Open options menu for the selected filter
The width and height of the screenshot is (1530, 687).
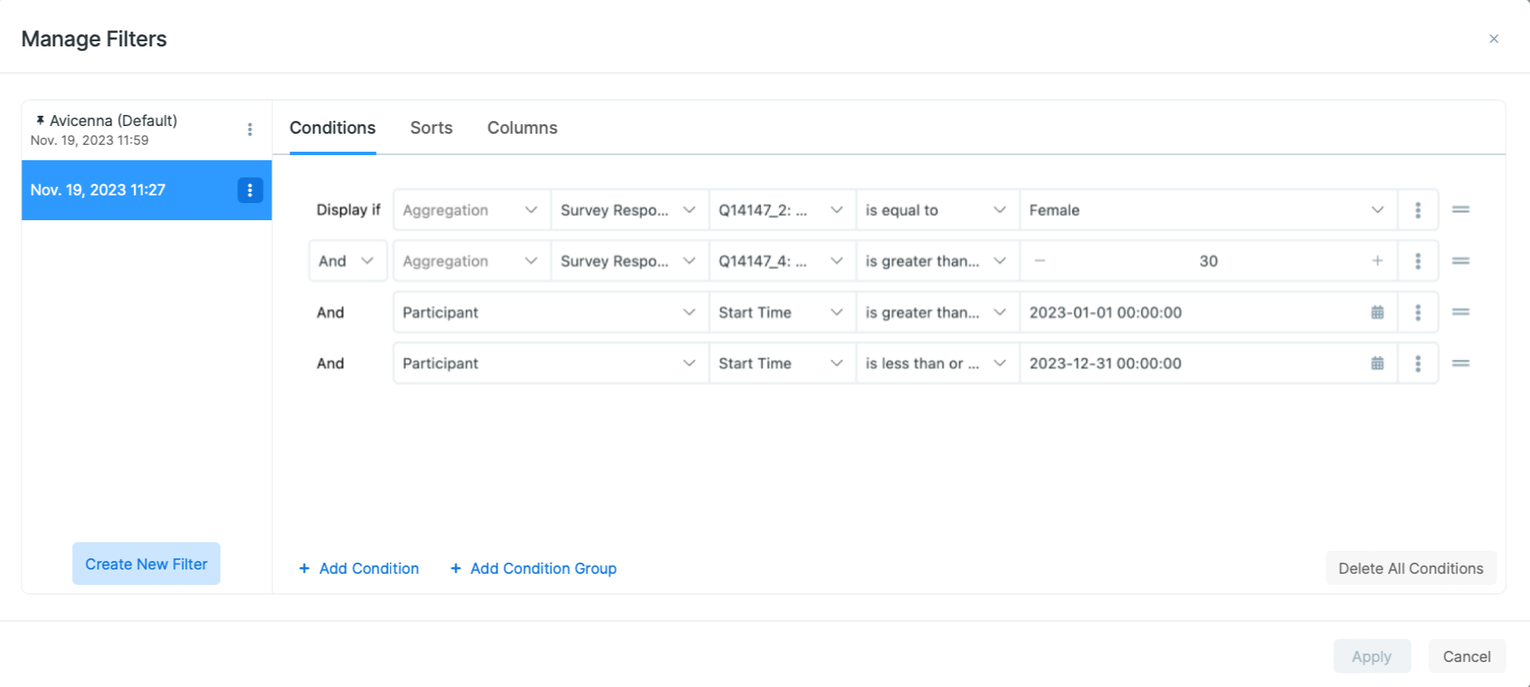(250, 190)
